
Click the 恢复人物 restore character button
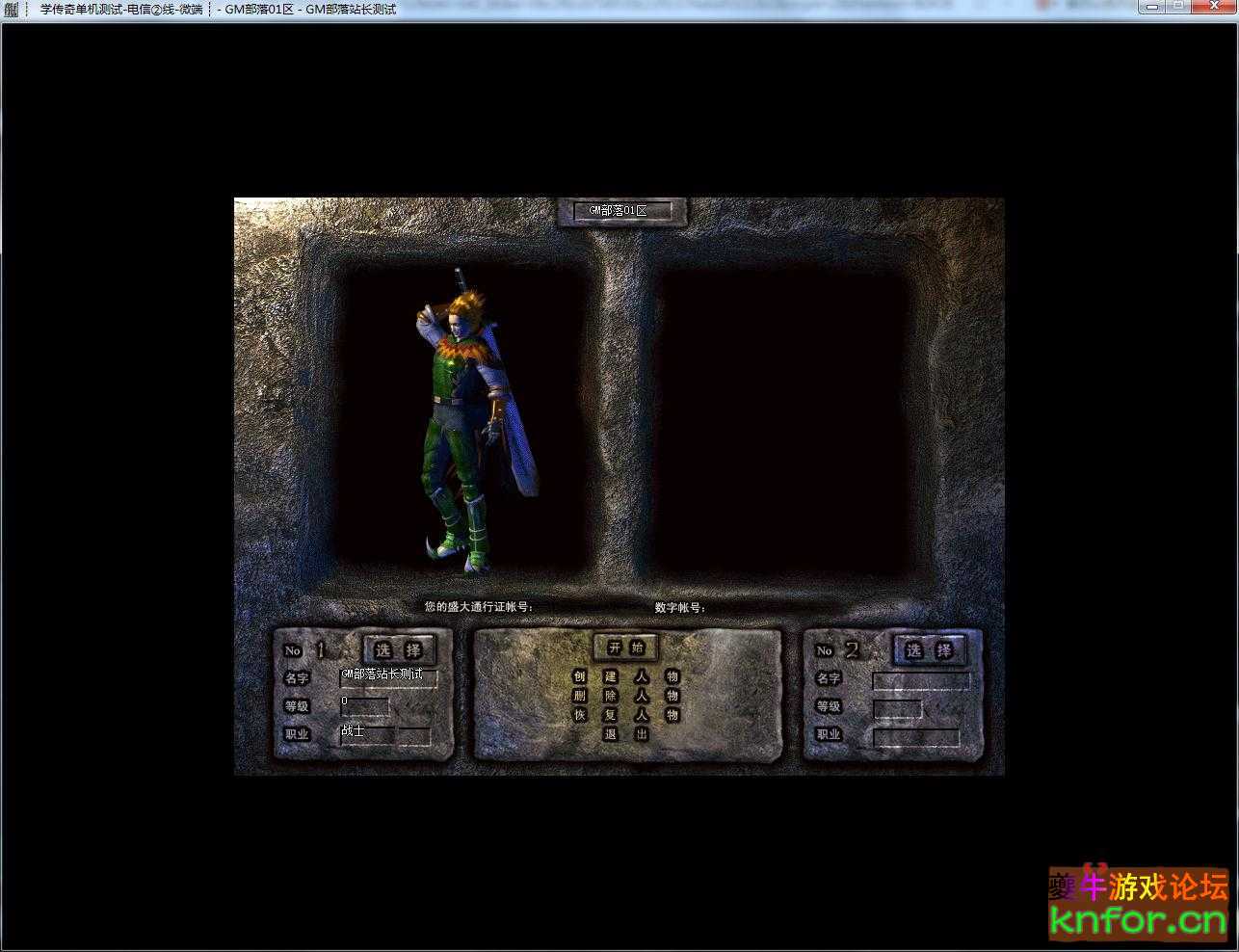[x=626, y=715]
